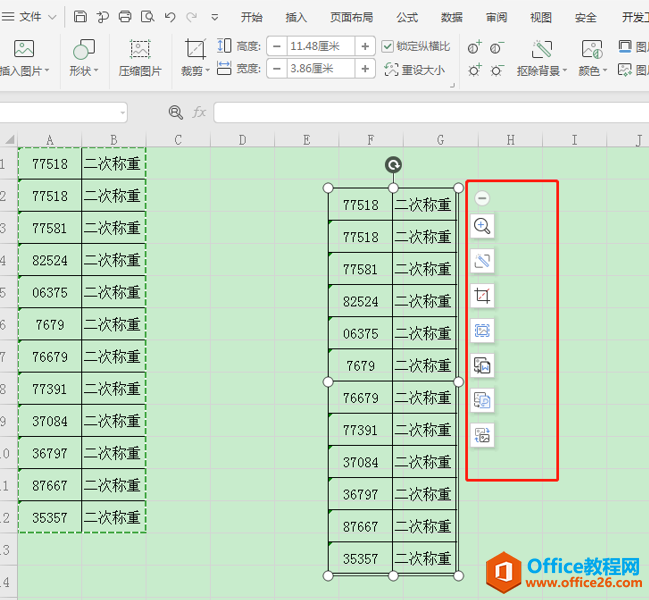Decrease contrast with top-right minus icon
The width and height of the screenshot is (649, 600).
[x=497, y=48]
